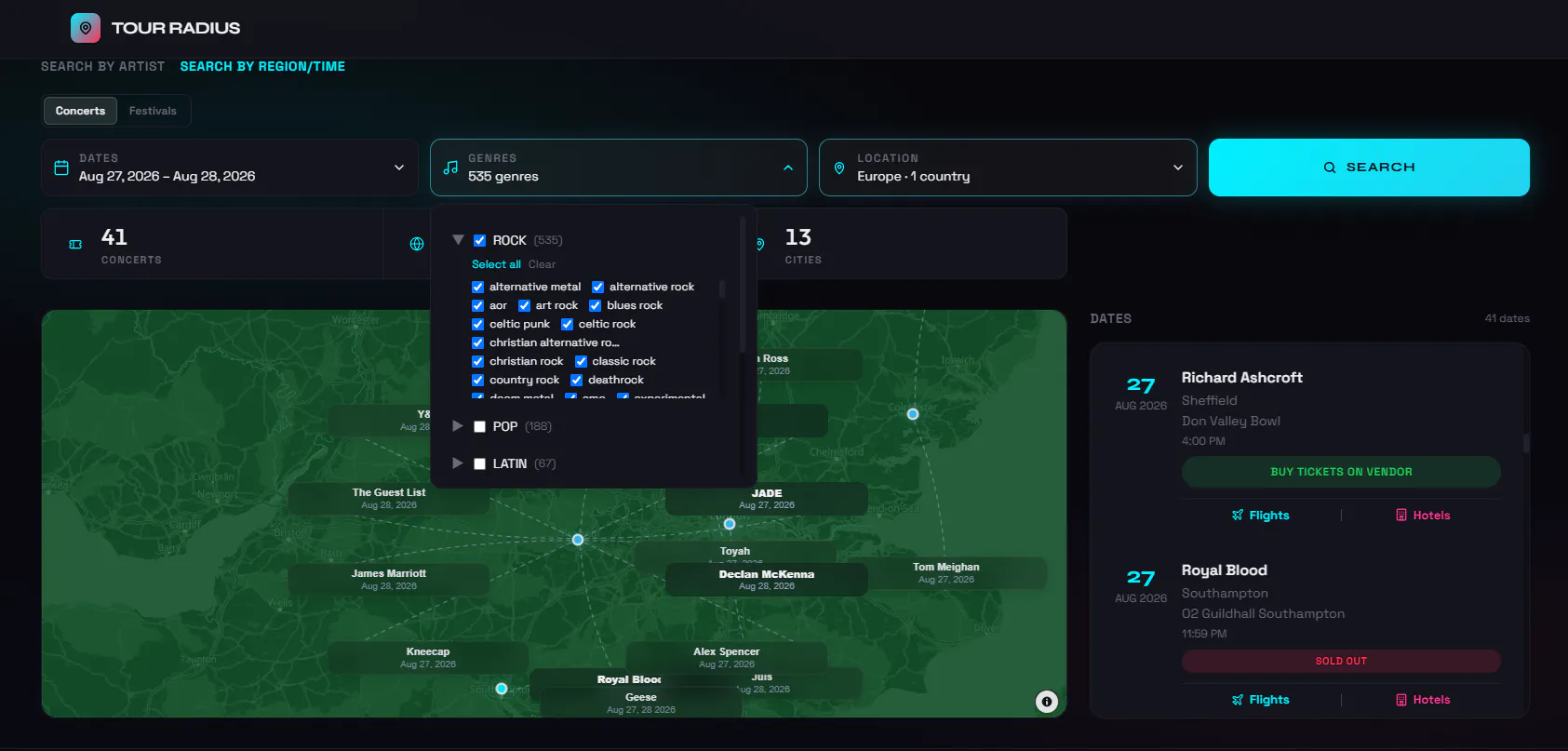Uncheck the art rock genre
Image resolution: width=1568 pixels, height=751 pixels.
[524, 305]
